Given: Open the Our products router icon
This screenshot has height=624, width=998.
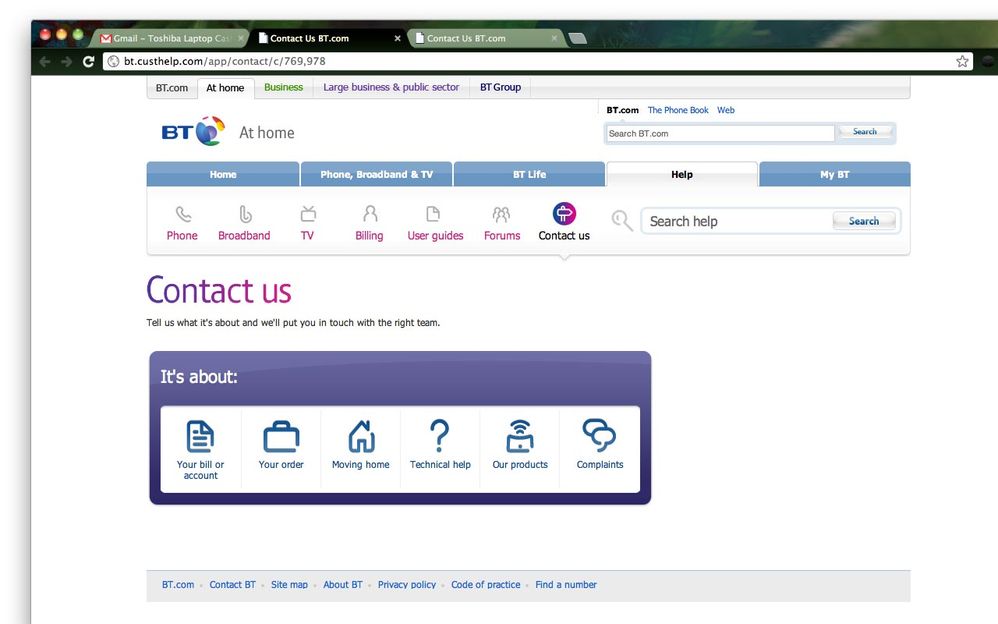Looking at the screenshot, I should click(520, 436).
